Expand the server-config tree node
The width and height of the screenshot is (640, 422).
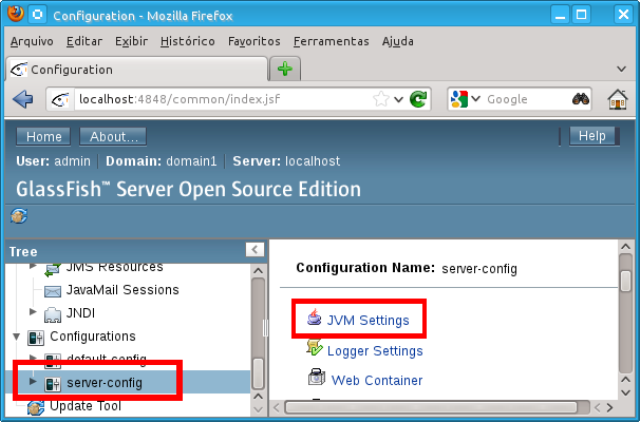click(x=33, y=382)
